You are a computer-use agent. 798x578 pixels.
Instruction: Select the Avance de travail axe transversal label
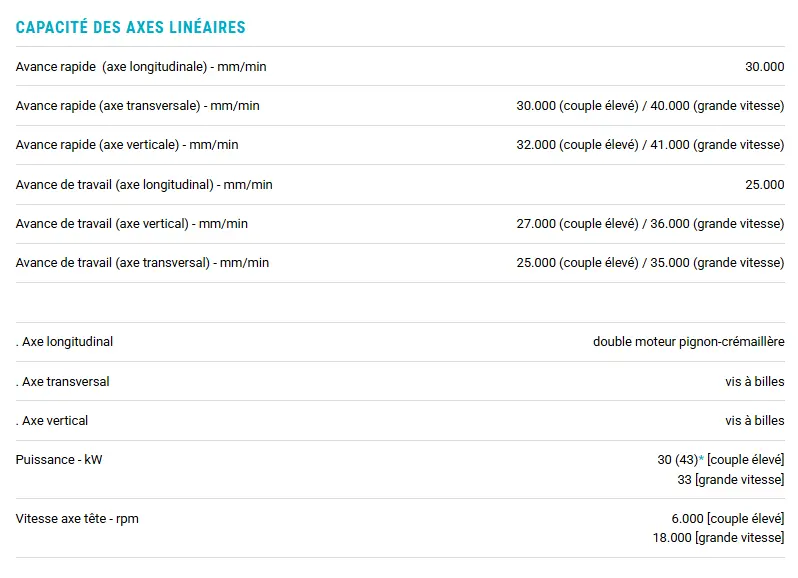[142, 263]
